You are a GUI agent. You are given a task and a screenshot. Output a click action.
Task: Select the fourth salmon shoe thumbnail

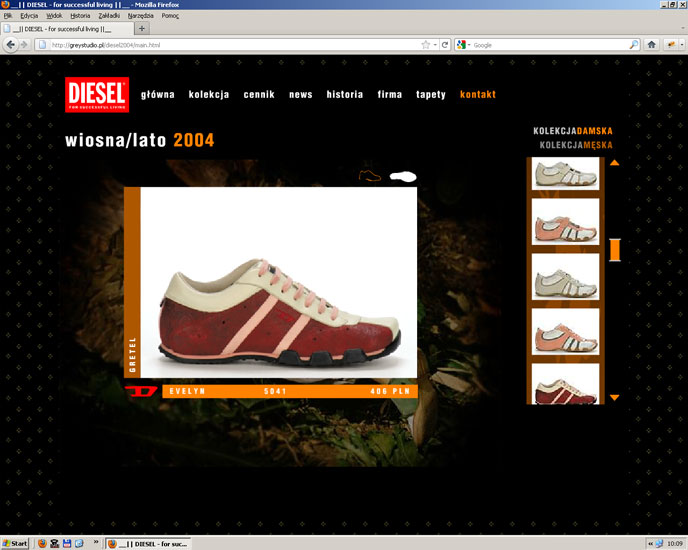click(x=565, y=331)
